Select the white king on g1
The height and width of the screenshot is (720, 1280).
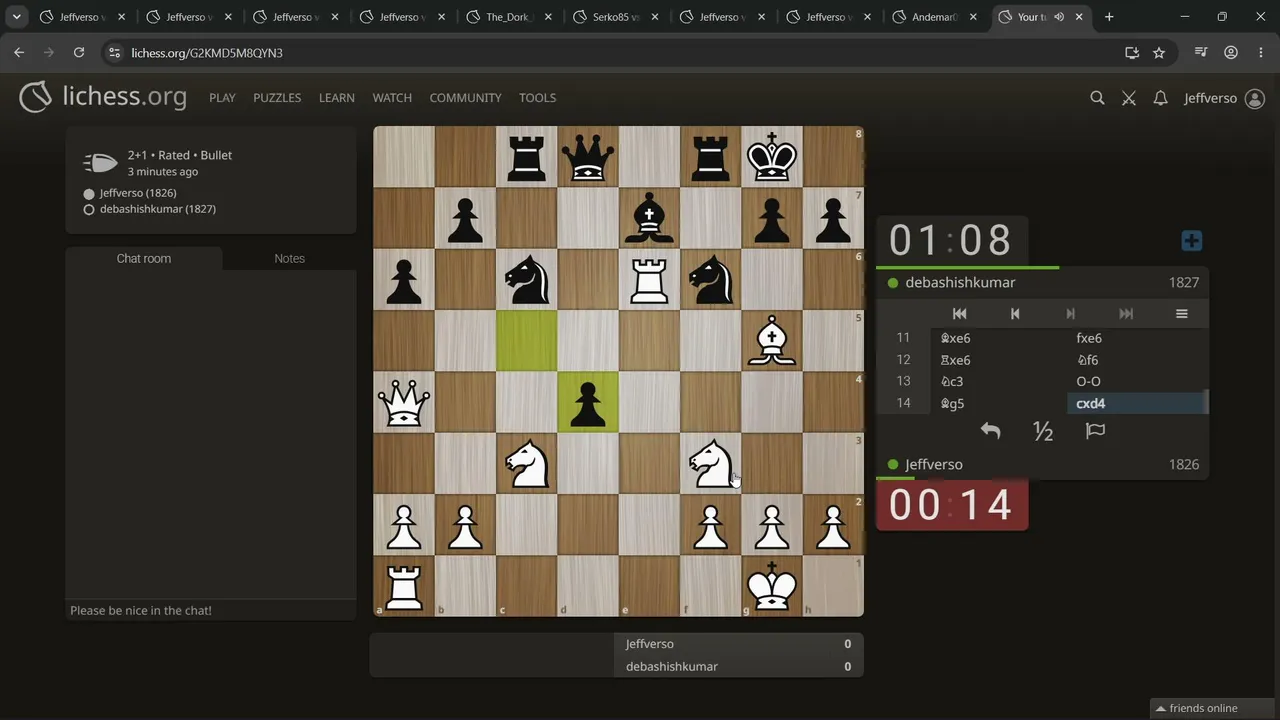772,586
